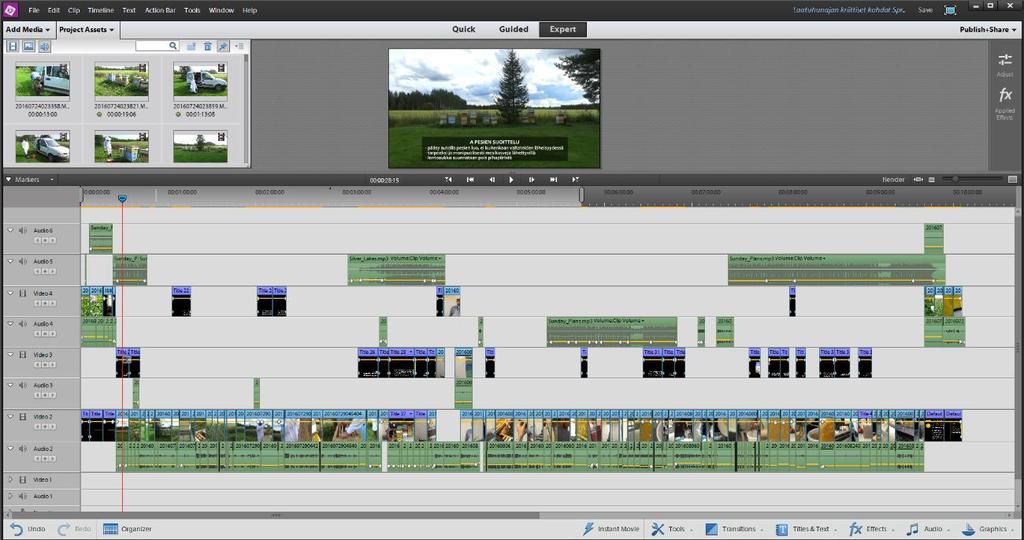Click the up-one-level folder icon in Project Assets
The width and height of the screenshot is (1024, 540).
tap(191, 46)
